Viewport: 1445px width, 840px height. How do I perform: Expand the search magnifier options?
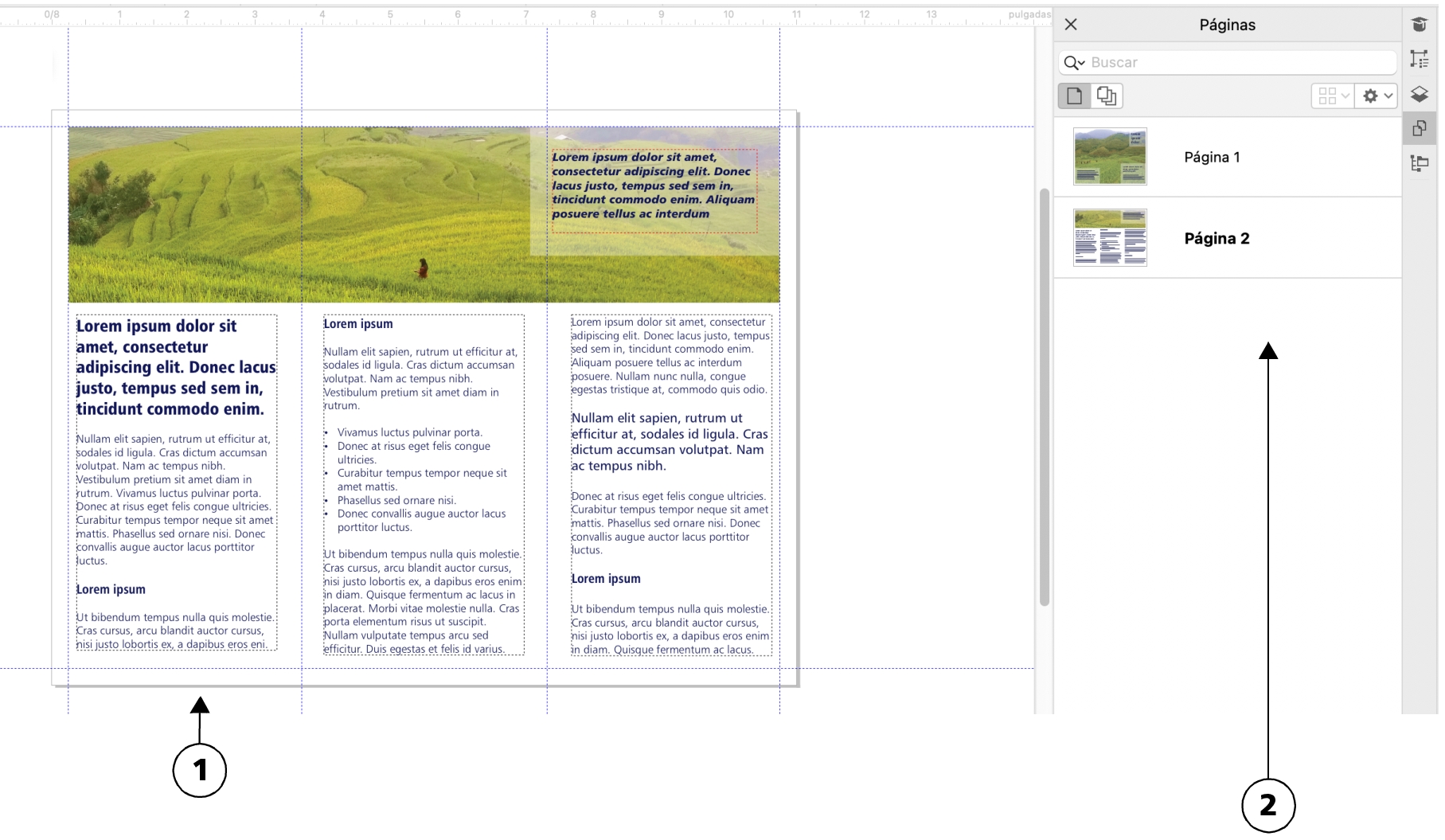[1074, 63]
